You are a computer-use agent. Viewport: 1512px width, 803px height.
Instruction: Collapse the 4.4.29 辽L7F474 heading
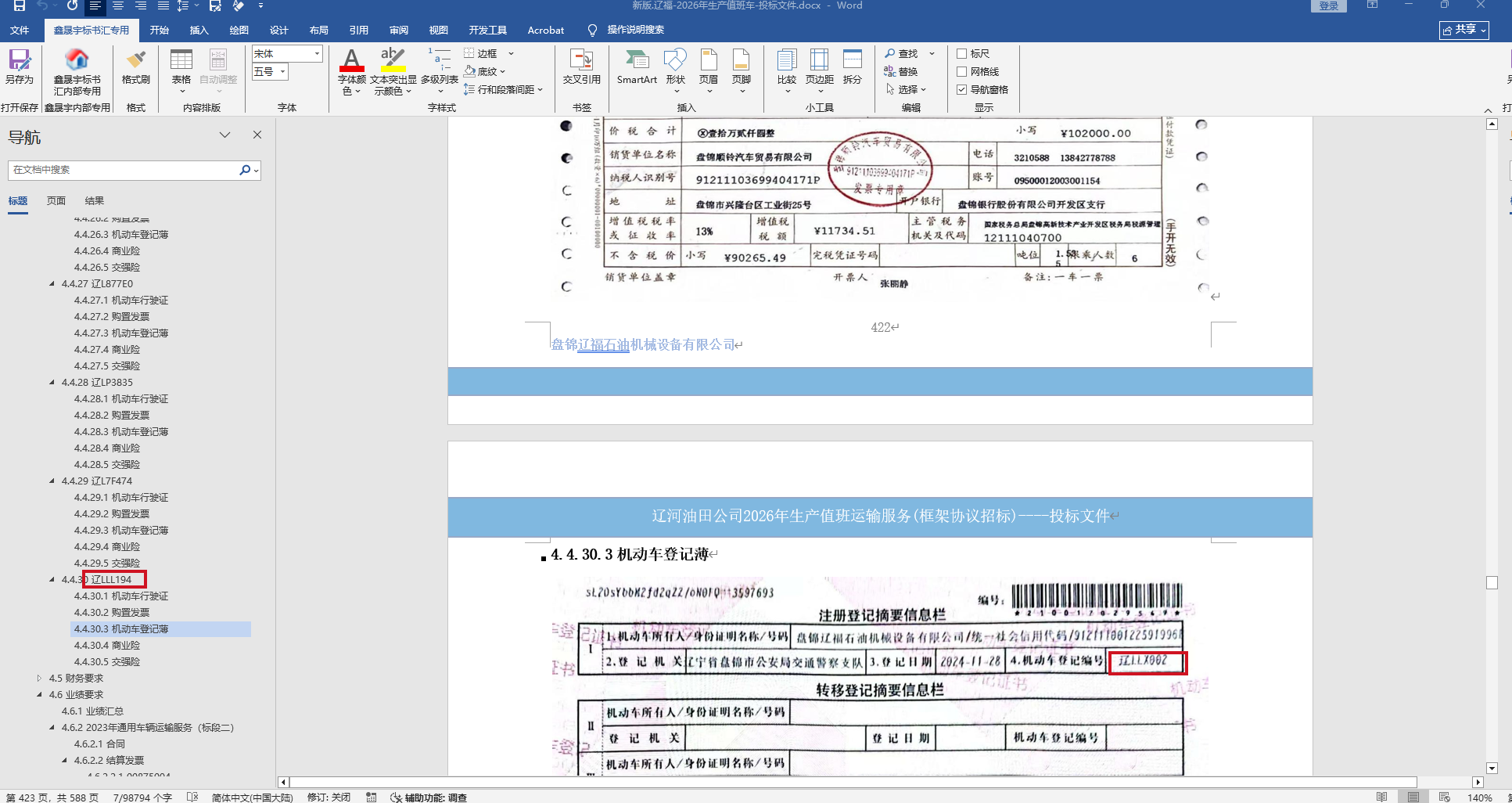pos(52,481)
